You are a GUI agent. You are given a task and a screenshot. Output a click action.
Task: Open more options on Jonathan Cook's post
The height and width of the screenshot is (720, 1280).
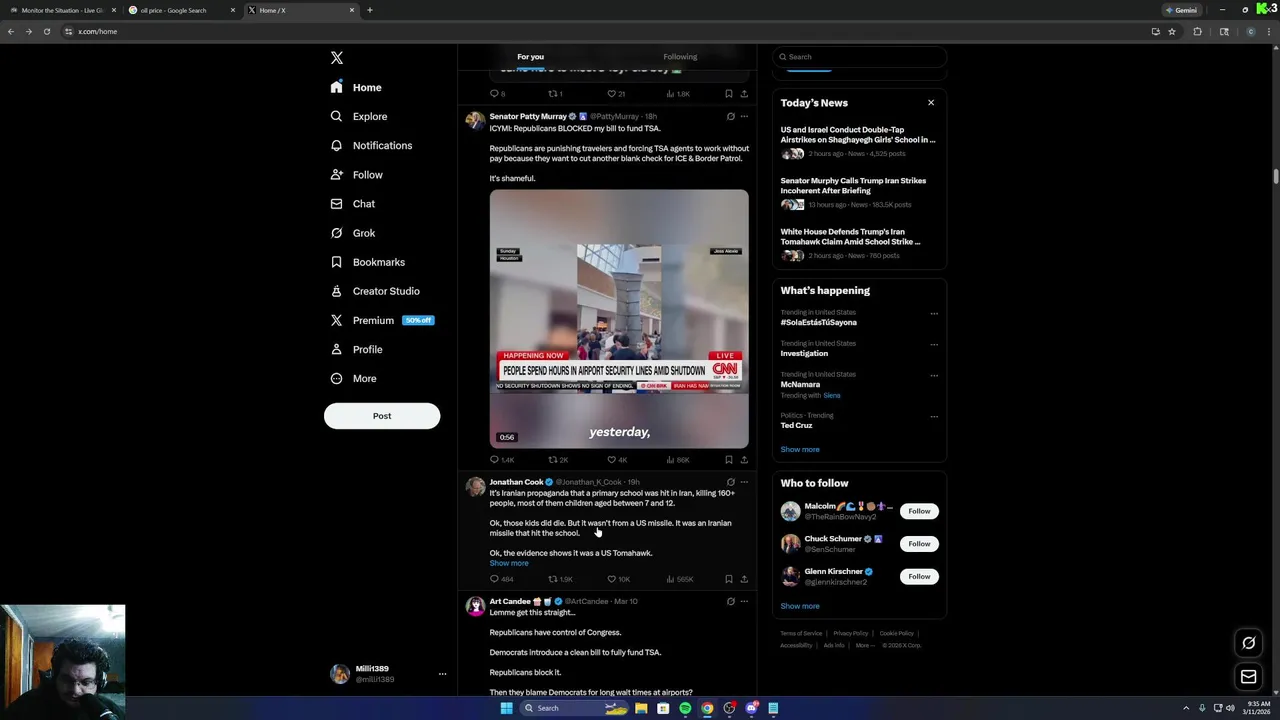[x=744, y=482]
